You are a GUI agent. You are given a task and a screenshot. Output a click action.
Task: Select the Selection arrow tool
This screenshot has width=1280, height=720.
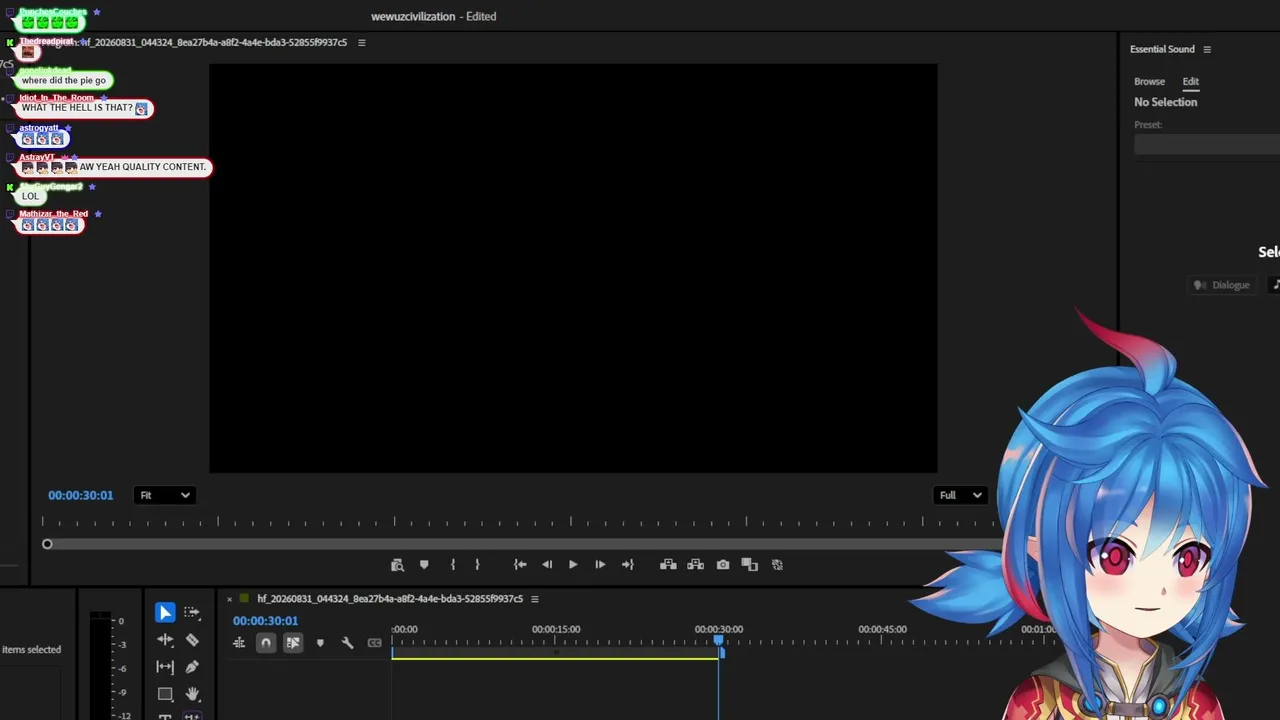pos(165,612)
